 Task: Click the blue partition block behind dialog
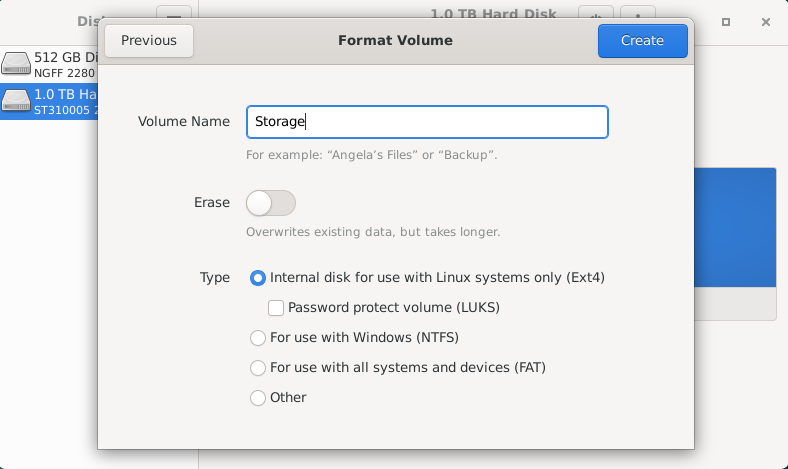pyautogui.click(x=735, y=227)
